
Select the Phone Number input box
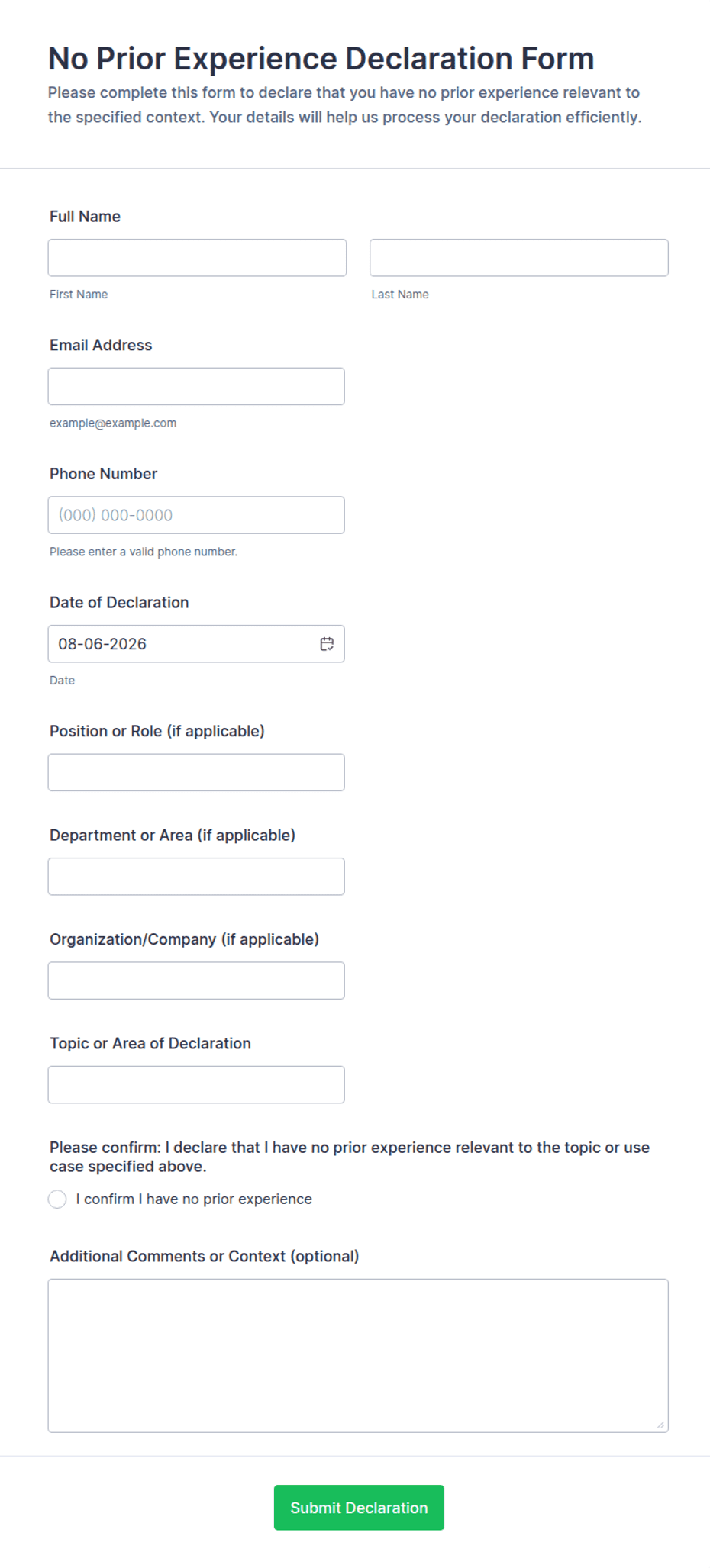point(196,515)
